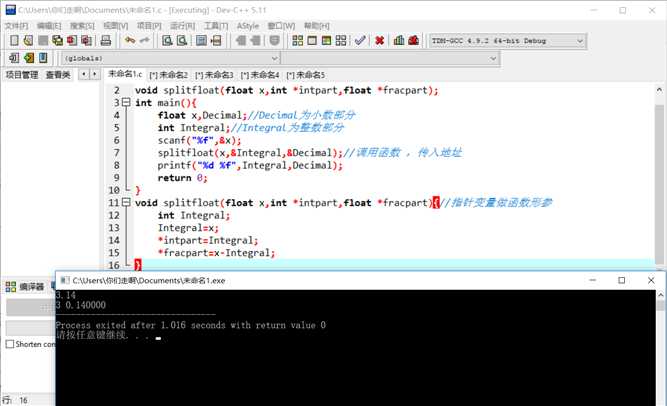Open the 编辑[E] menu
Screen dimensions: 667x406
point(49,26)
